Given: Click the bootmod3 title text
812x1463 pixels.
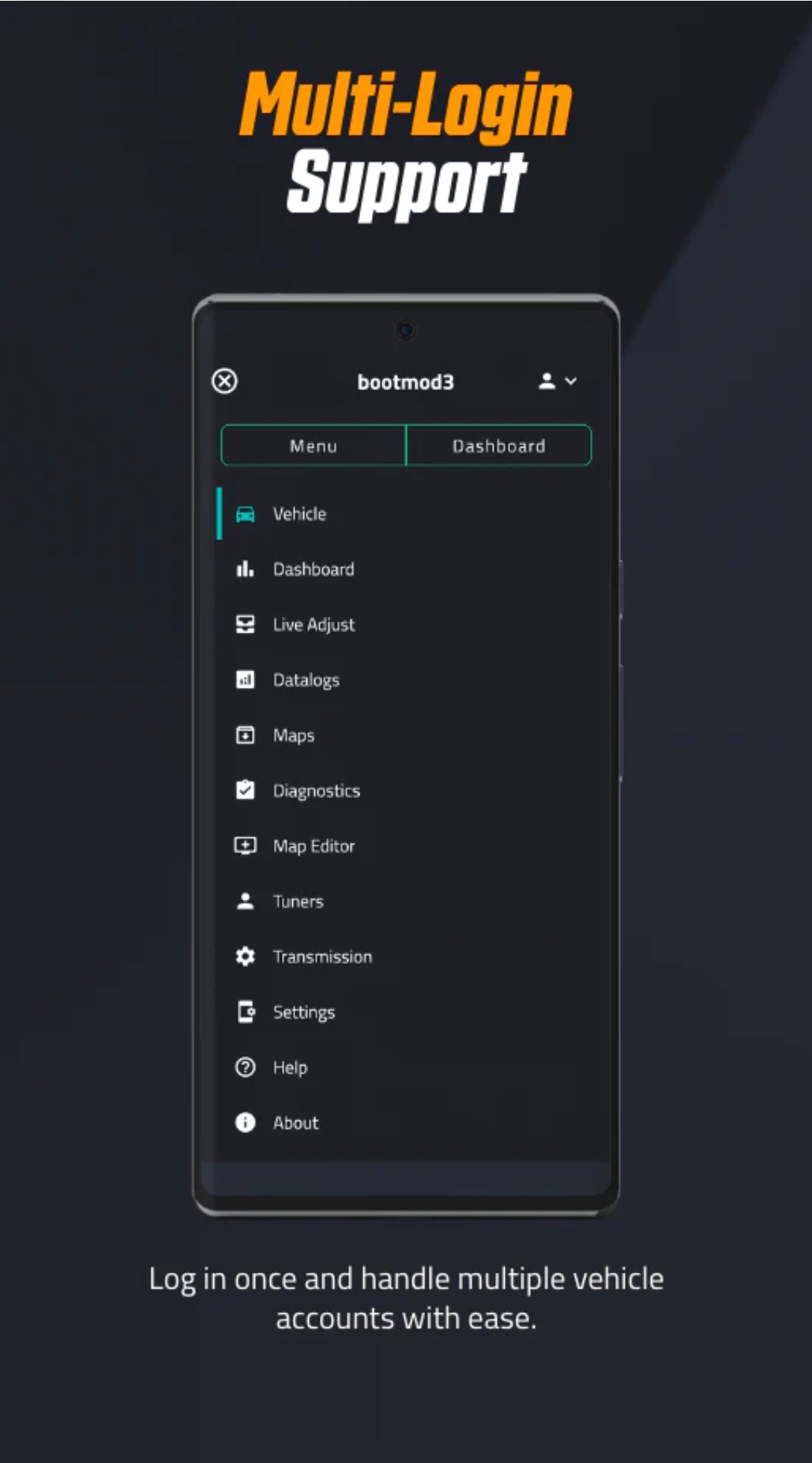Looking at the screenshot, I should pyautogui.click(x=405, y=382).
